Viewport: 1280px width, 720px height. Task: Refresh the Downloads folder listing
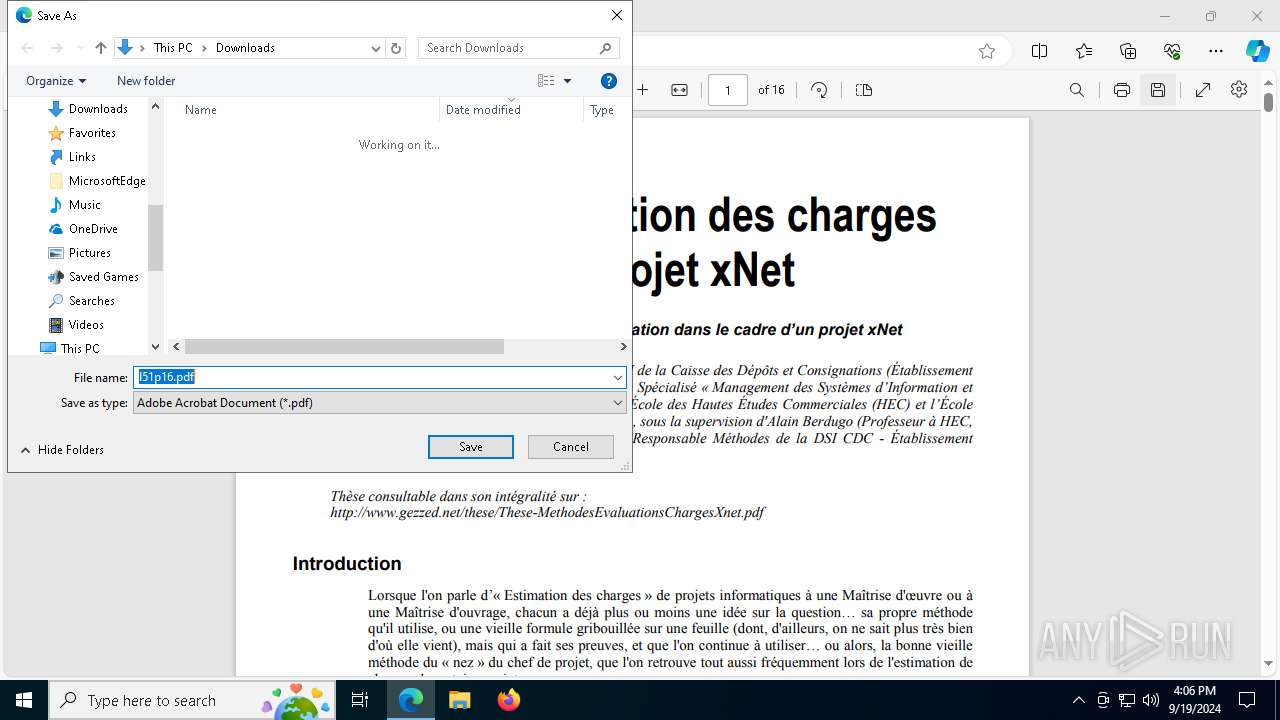[x=396, y=48]
